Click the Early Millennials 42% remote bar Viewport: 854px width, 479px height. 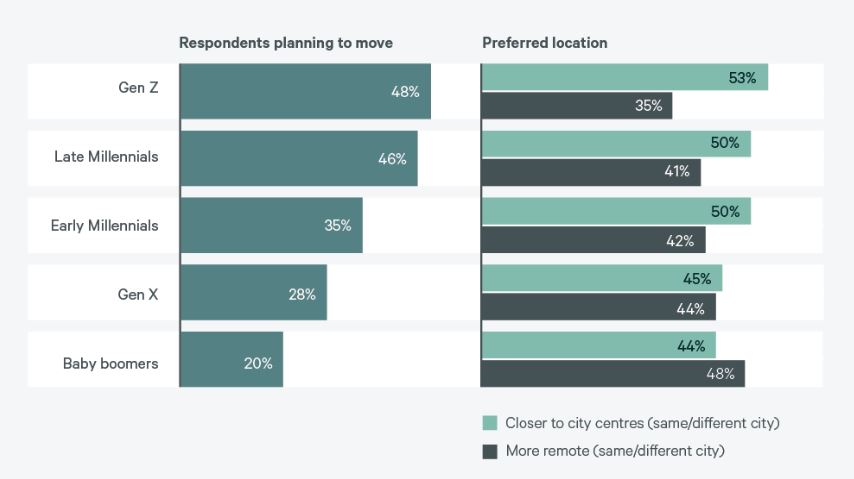click(x=594, y=240)
